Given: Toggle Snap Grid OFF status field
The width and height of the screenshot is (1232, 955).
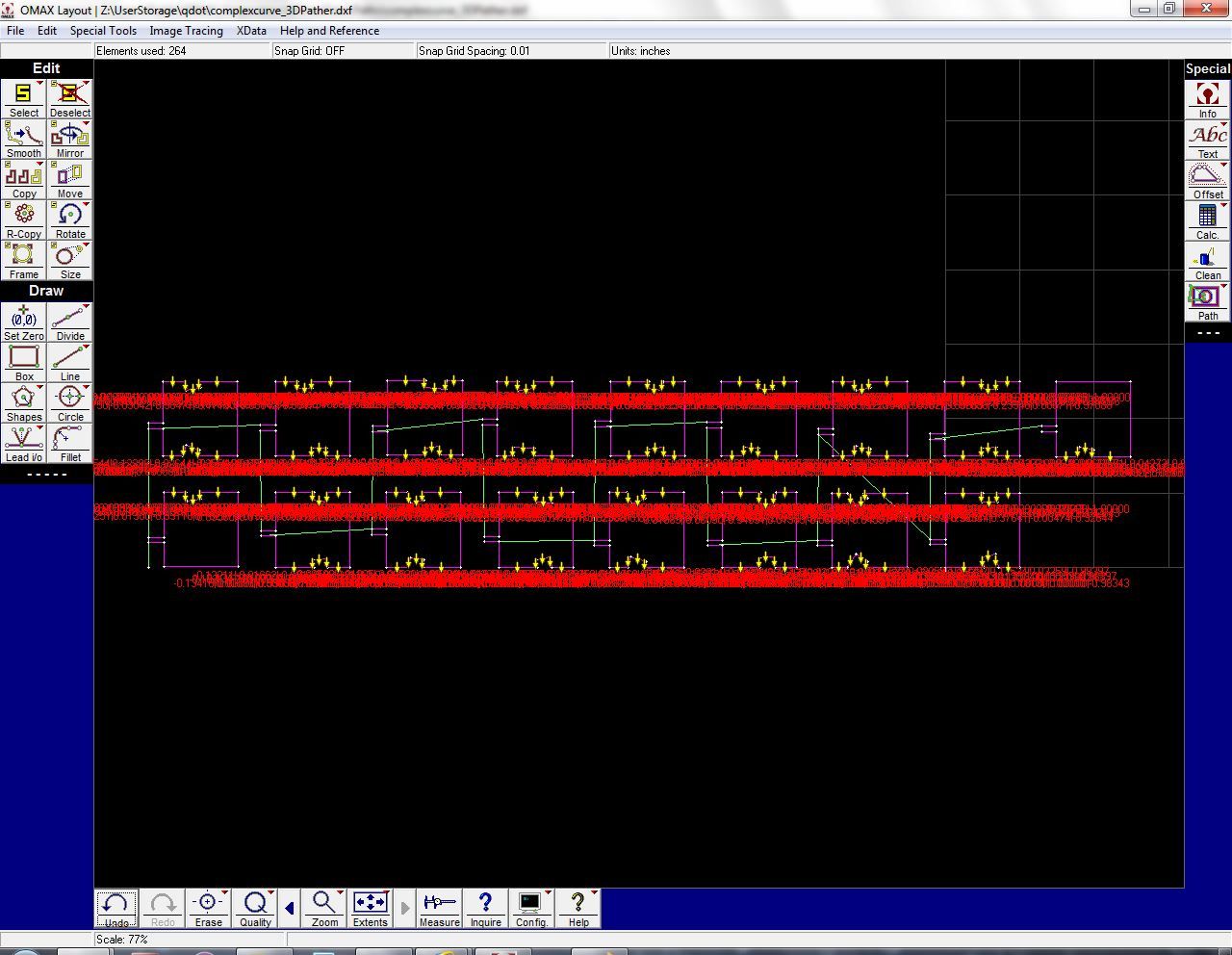Looking at the screenshot, I should (343, 51).
